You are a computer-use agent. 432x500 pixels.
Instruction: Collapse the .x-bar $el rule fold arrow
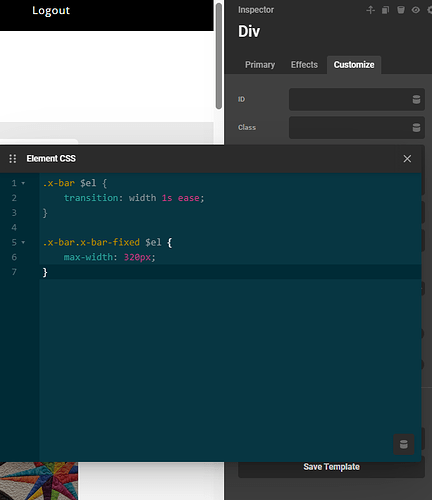click(23, 183)
